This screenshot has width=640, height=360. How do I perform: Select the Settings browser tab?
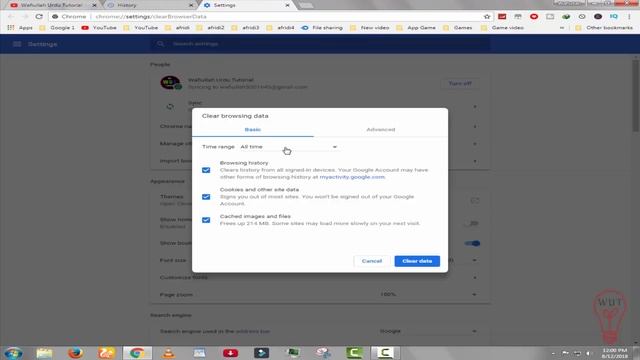246,5
